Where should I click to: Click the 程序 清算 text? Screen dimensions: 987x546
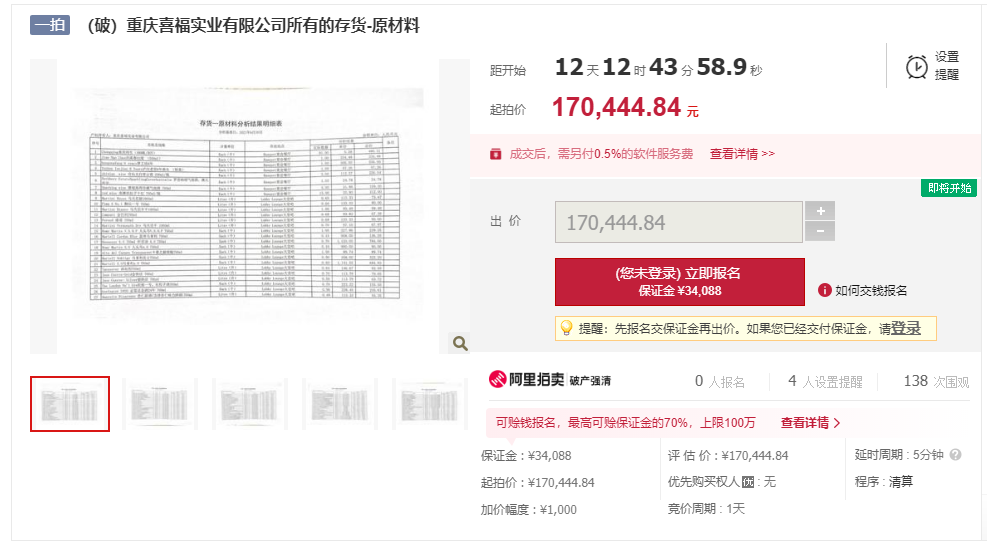pos(884,482)
